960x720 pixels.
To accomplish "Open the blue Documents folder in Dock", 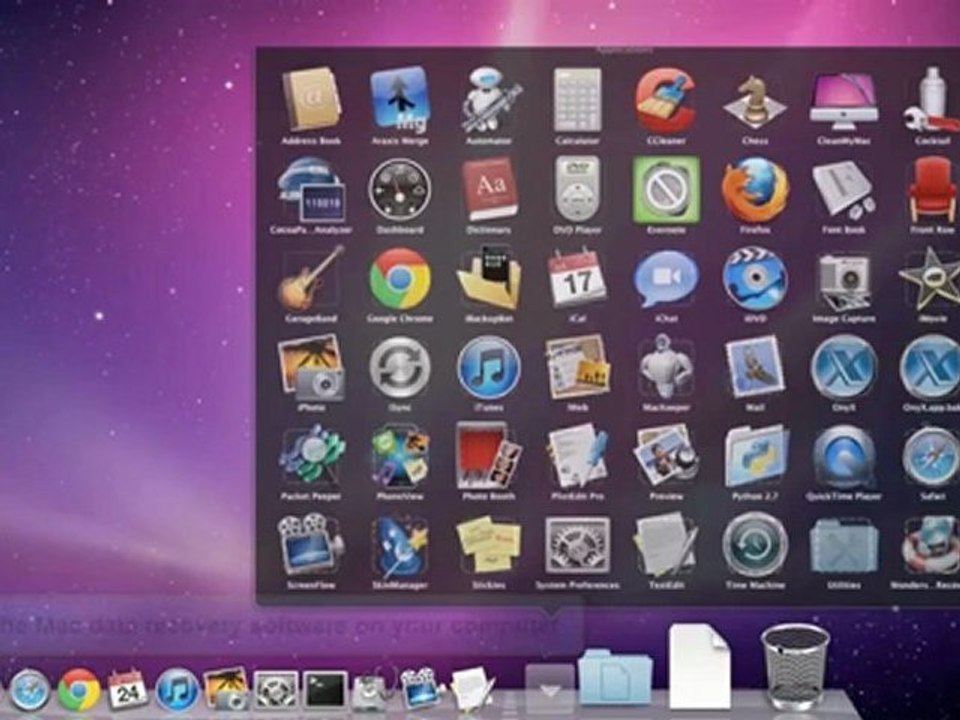I will coord(615,677).
